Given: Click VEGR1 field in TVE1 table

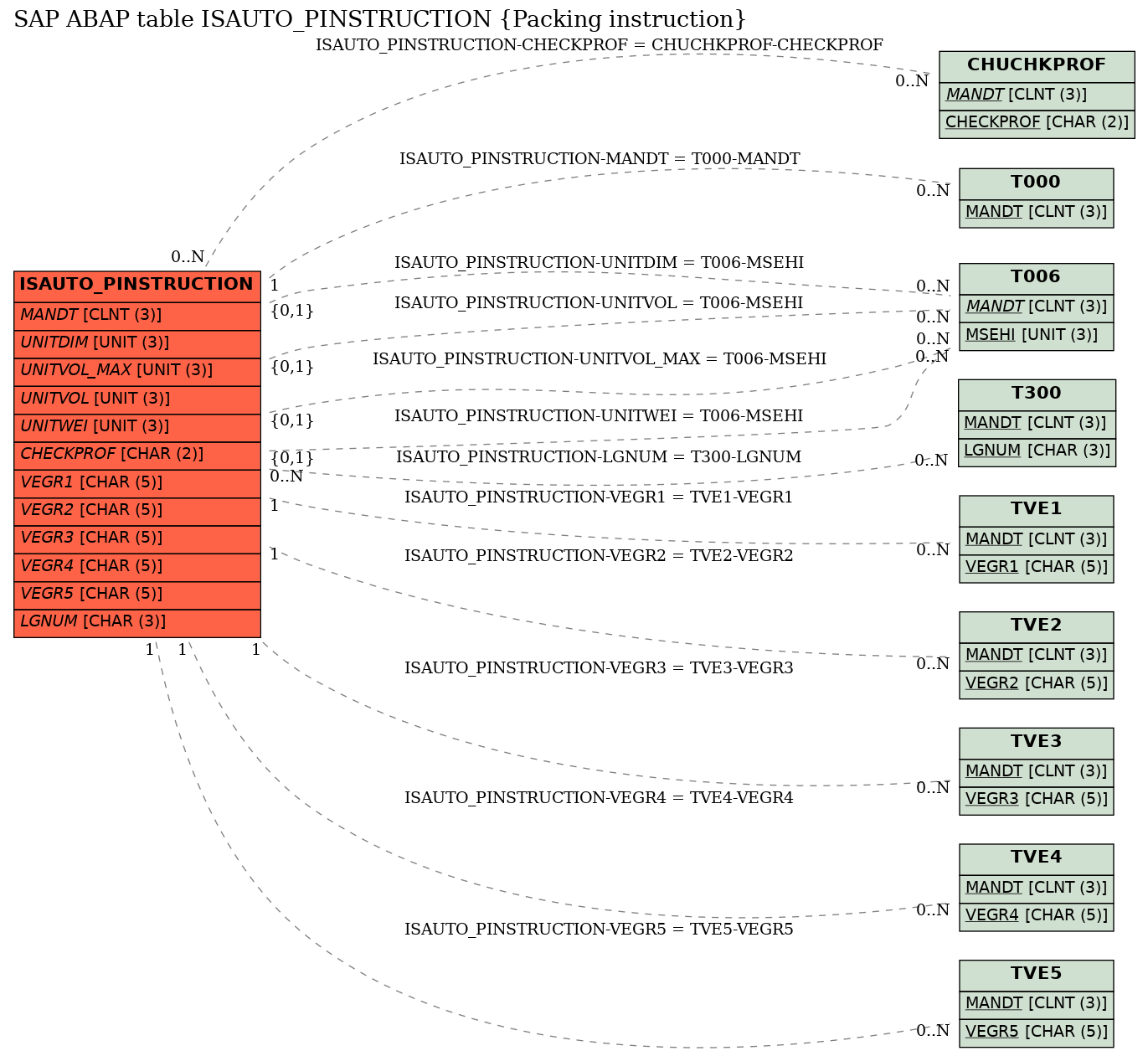Looking at the screenshot, I should (x=1036, y=568).
